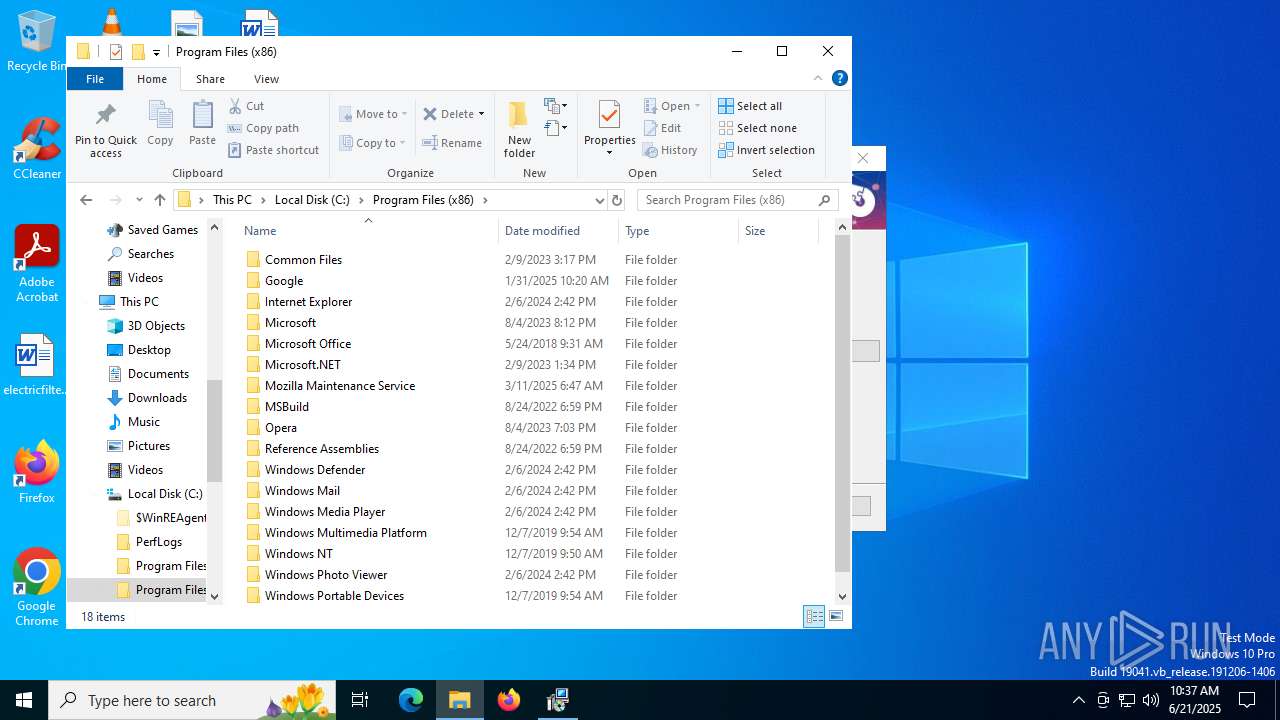Screen dimensions: 1280x720
Task: Click This PC in address bar
Action: tap(232, 200)
